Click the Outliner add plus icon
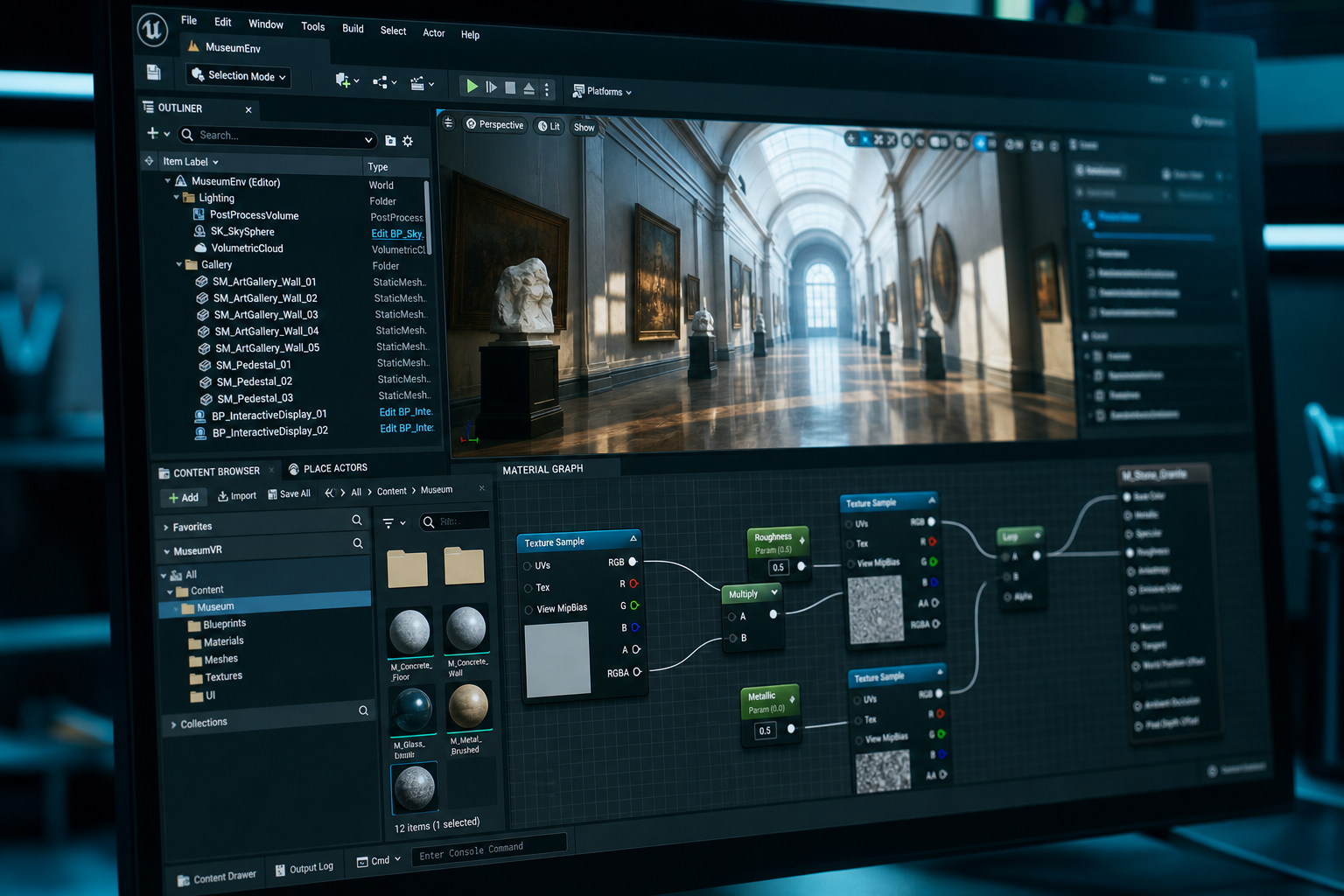1344x896 pixels. click(153, 133)
